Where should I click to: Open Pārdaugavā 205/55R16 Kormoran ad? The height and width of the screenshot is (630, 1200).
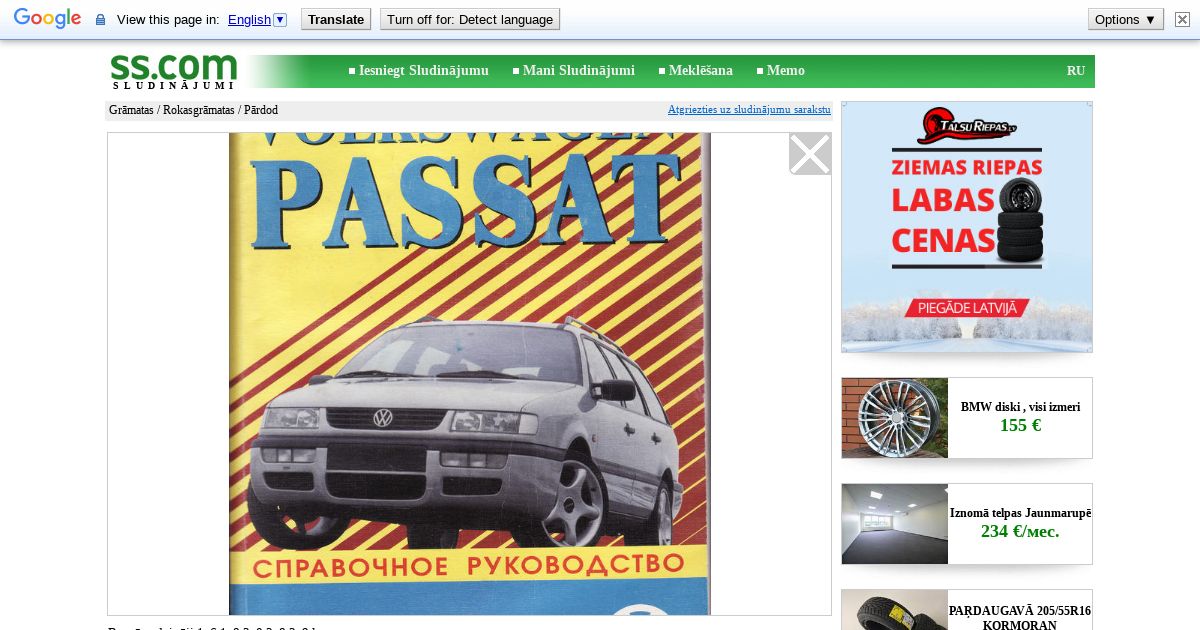[1020, 617]
